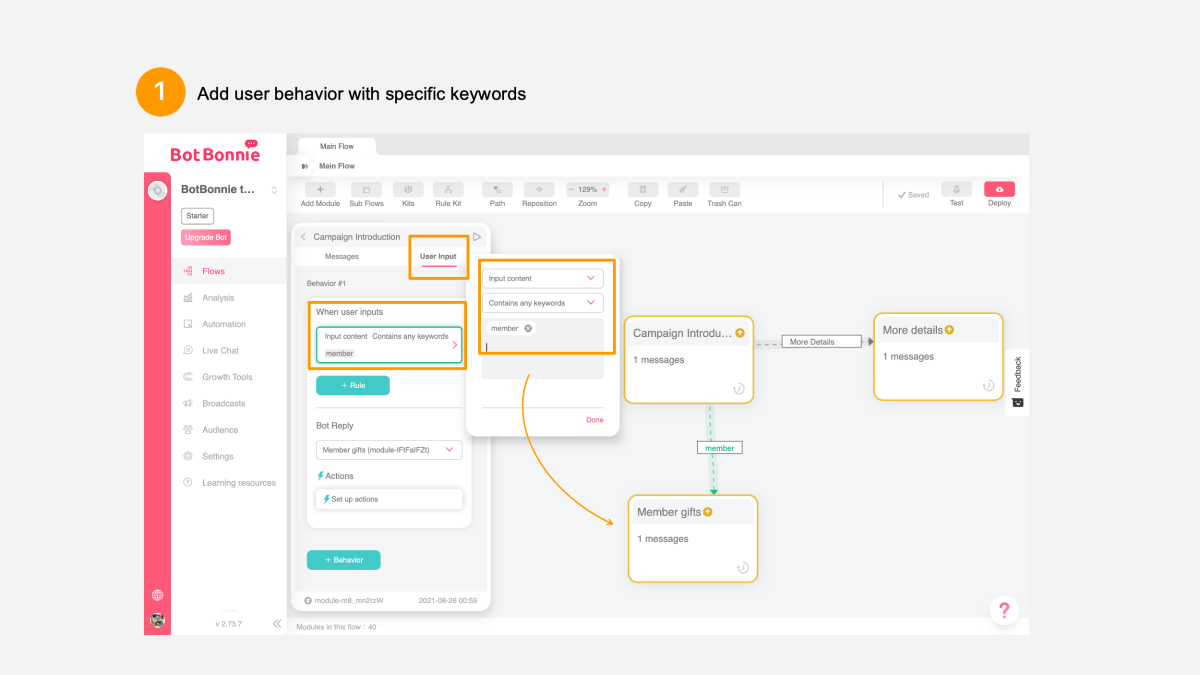Switch to the Messages tab
The height and width of the screenshot is (675, 1200).
coord(342,257)
